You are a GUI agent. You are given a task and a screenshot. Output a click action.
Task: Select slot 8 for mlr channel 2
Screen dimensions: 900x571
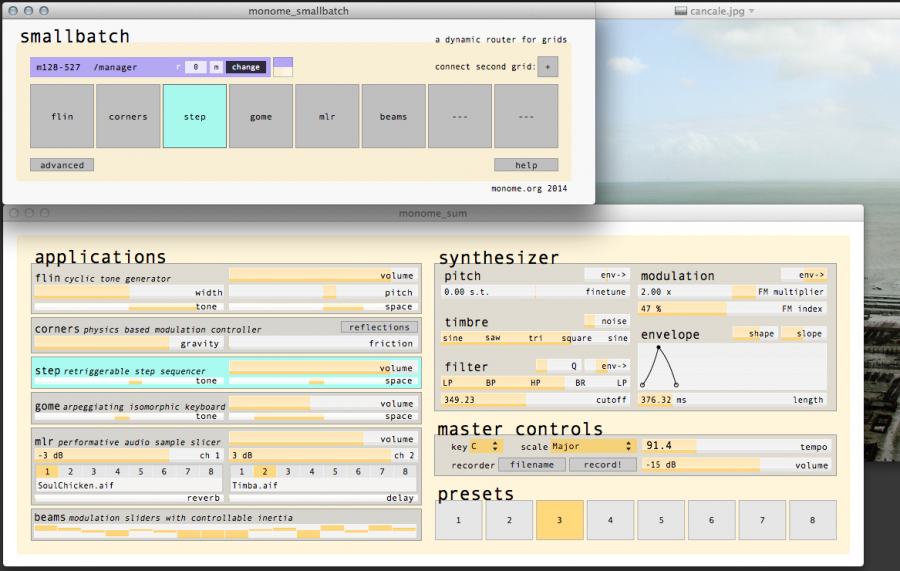[405, 472]
